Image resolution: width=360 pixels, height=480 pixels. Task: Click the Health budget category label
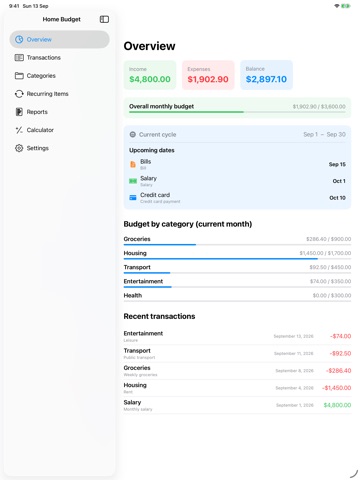pos(133,295)
